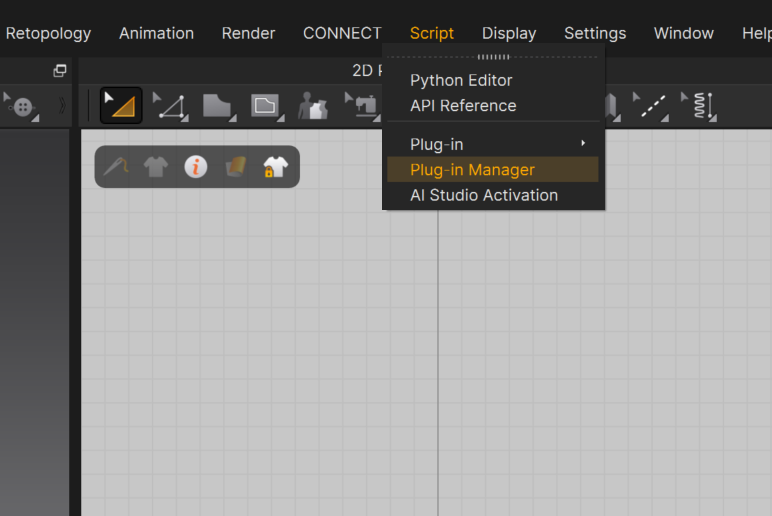Open the dashed line tool flyout arrow
This screenshot has height=516, width=772.
click(665, 118)
